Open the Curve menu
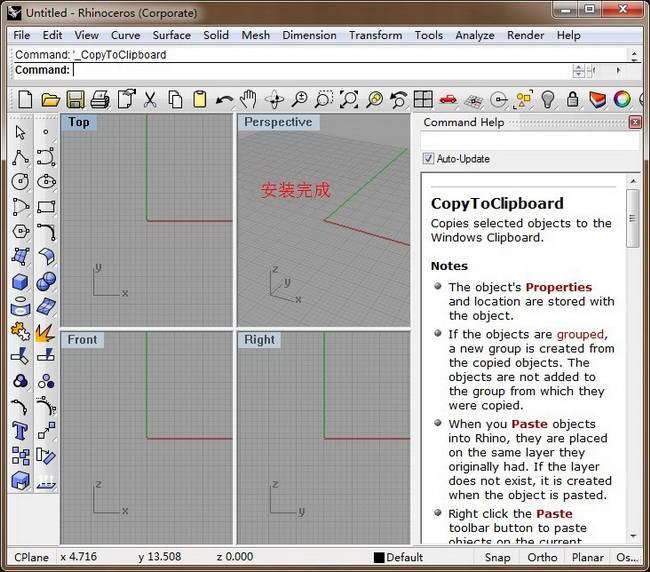The height and width of the screenshot is (572, 650). tap(126, 35)
